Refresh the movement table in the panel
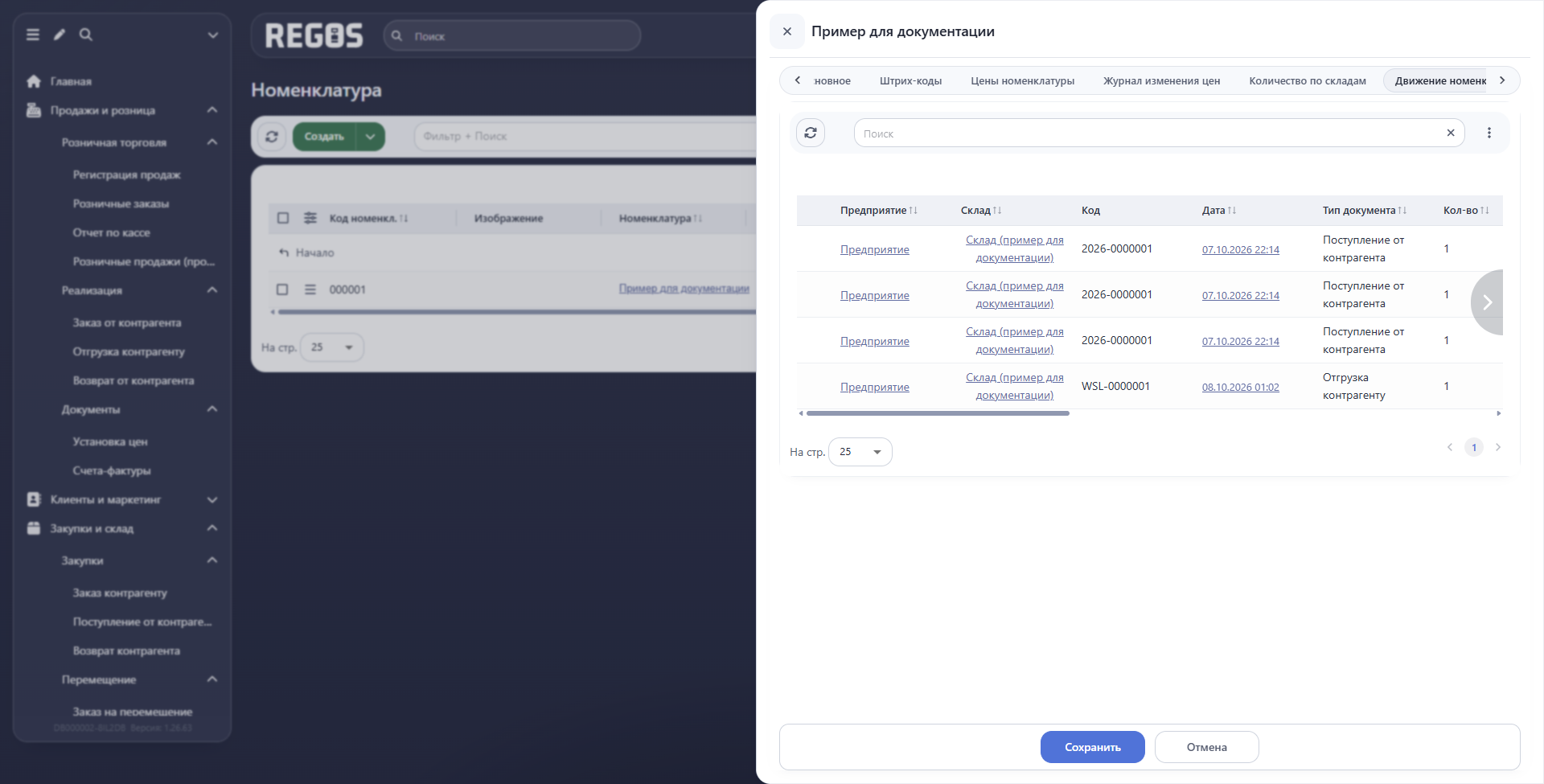Viewport: 1544px width, 784px height. point(811,133)
